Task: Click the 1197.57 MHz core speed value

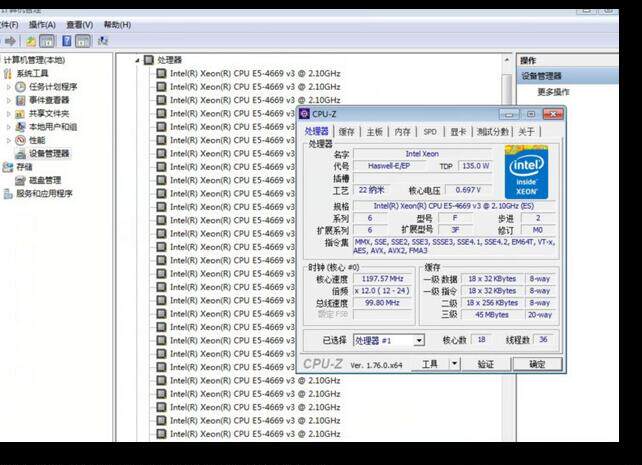Action: tap(382, 279)
